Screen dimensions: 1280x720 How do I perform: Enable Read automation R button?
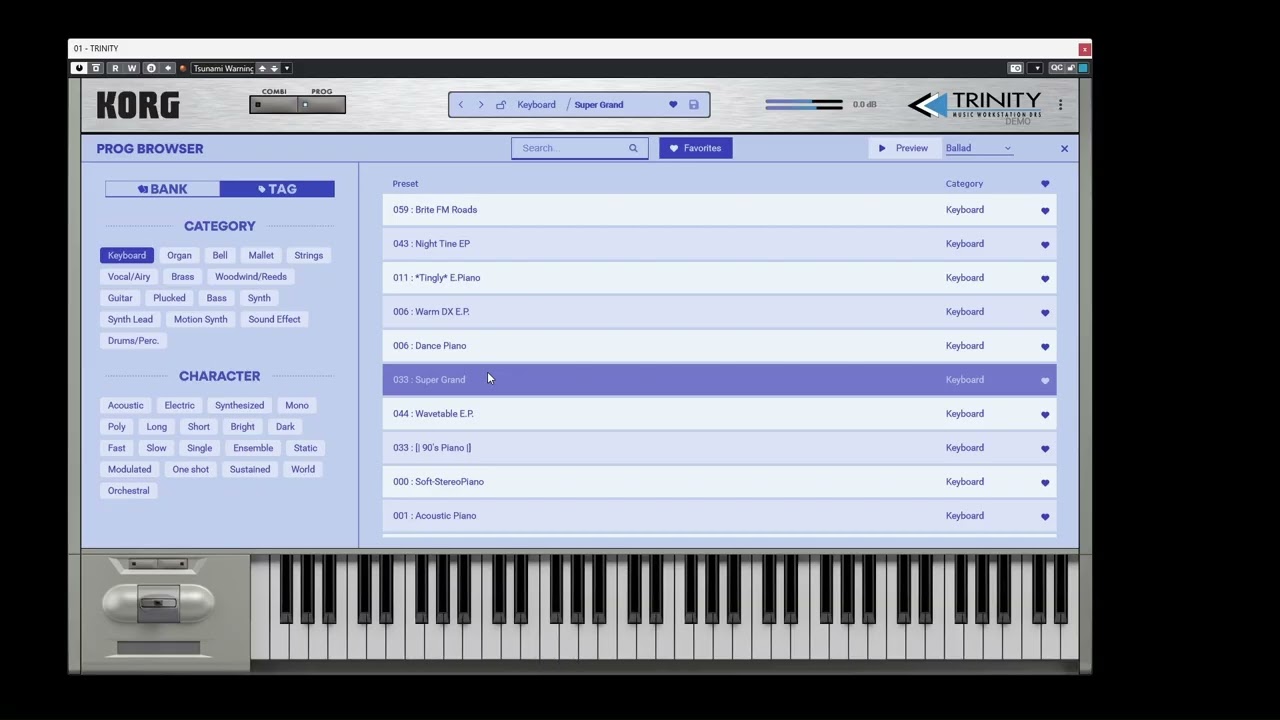click(115, 68)
